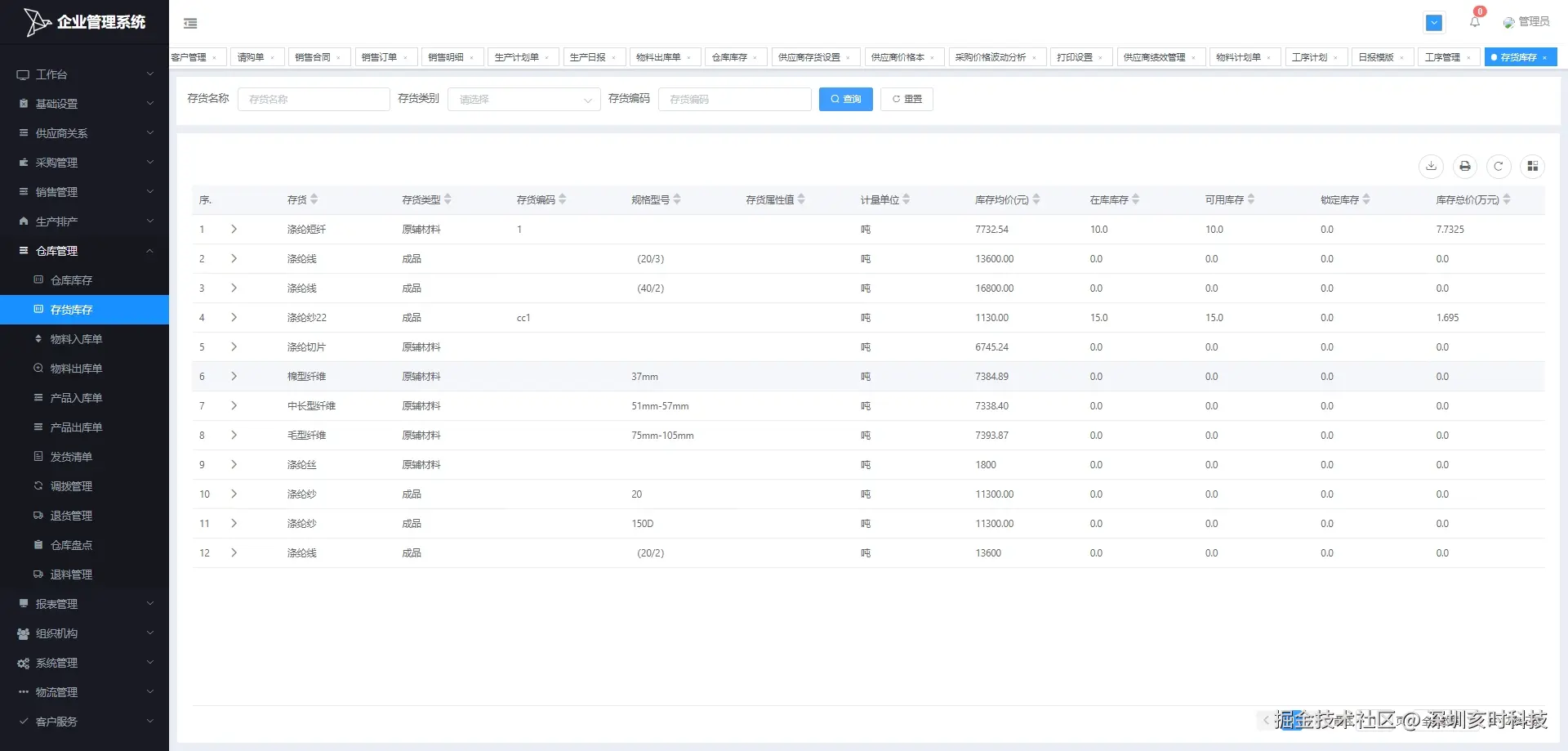The height and width of the screenshot is (751, 1568).
Task: Open the 存货类别 select dropdown
Action: pos(524,99)
